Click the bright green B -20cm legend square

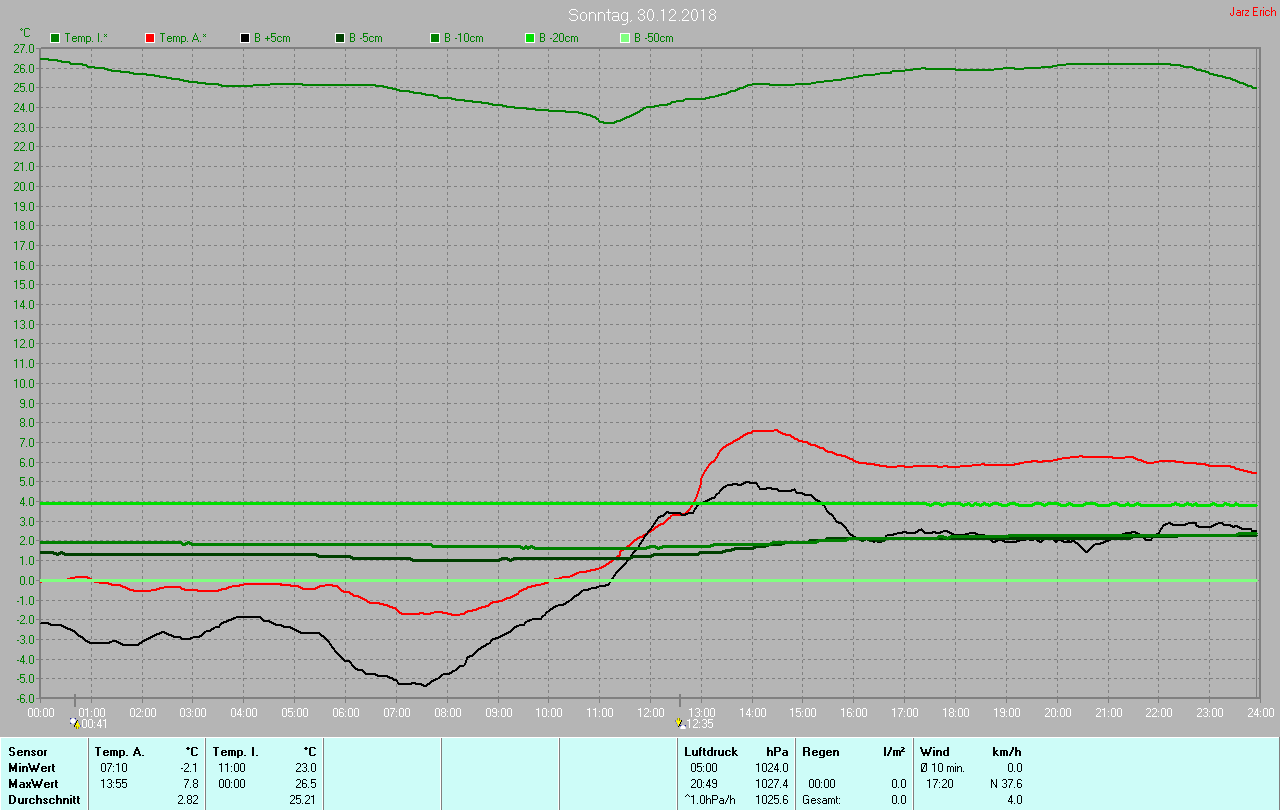[x=530, y=38]
